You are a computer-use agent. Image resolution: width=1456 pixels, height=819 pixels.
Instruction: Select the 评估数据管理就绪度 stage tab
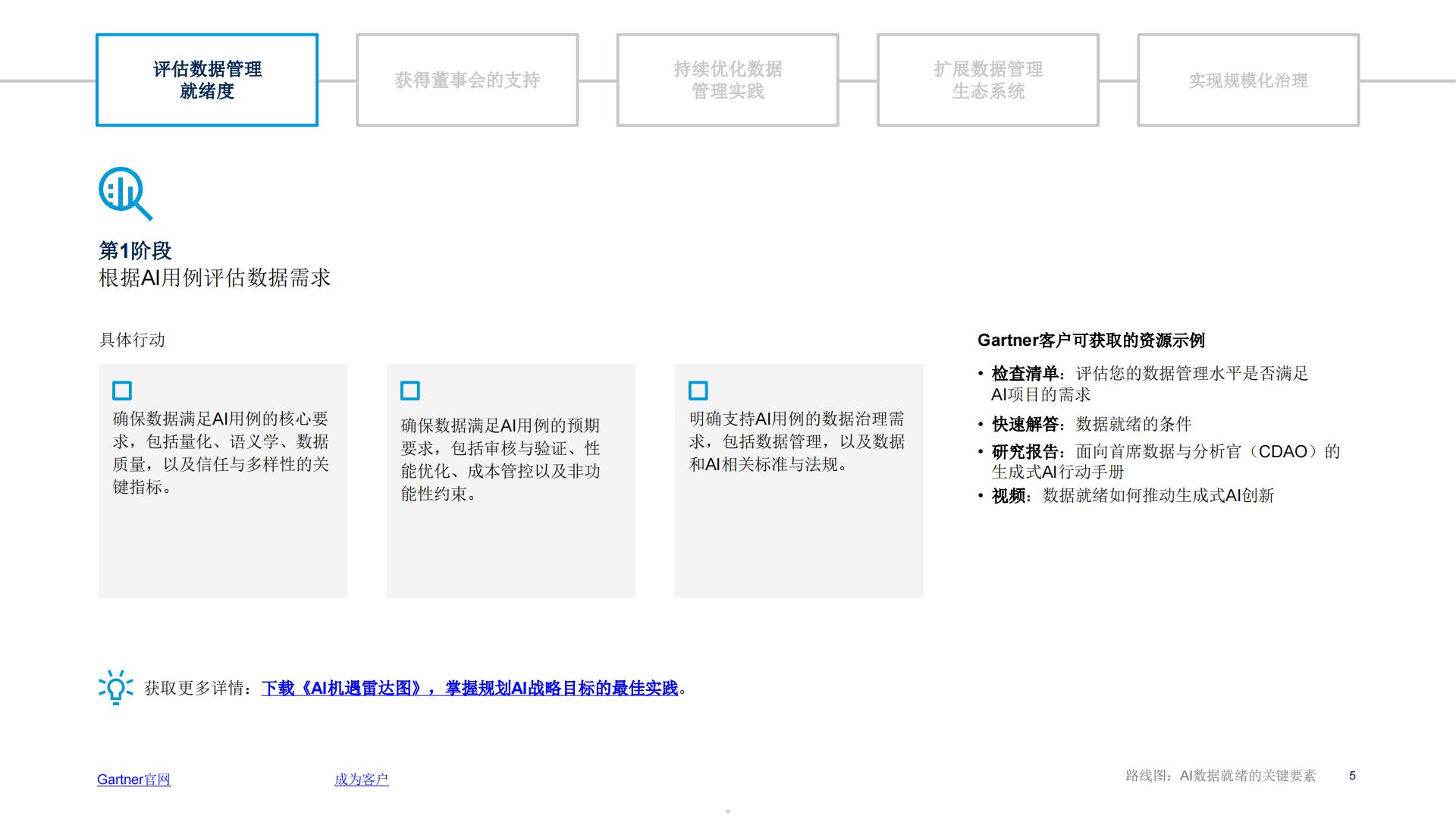point(207,80)
